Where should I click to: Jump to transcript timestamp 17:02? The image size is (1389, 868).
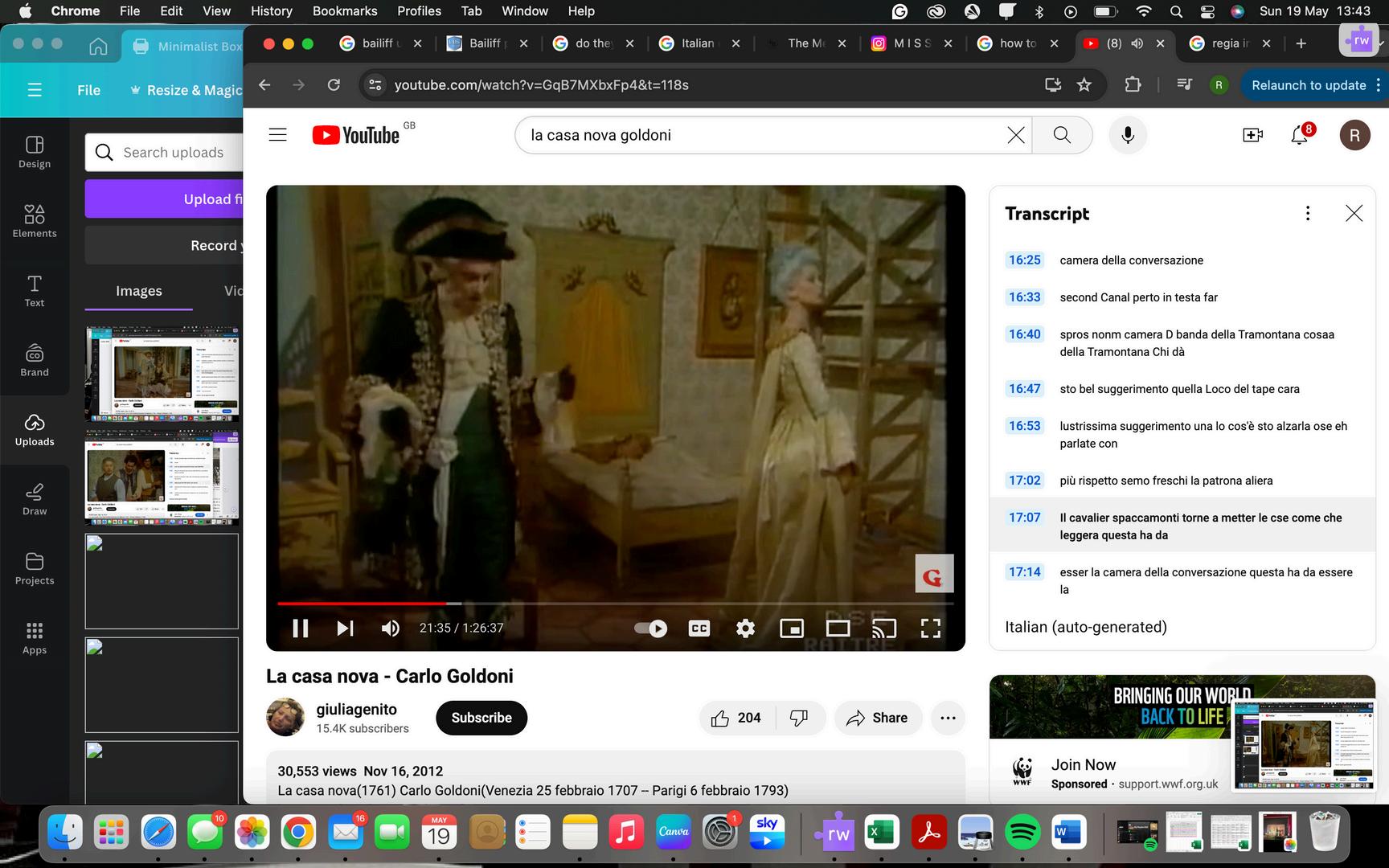point(1025,481)
